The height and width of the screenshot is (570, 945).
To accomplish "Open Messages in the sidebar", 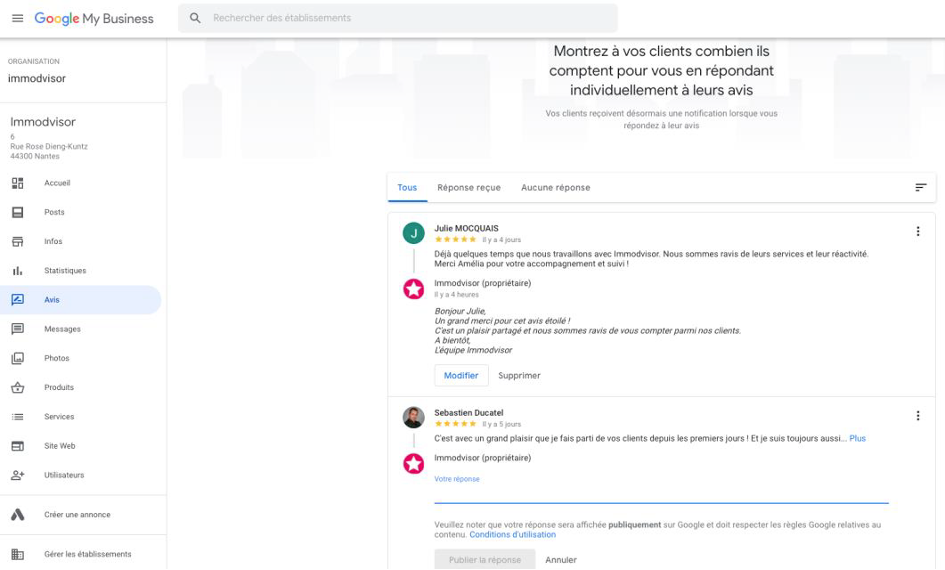I will pos(62,329).
